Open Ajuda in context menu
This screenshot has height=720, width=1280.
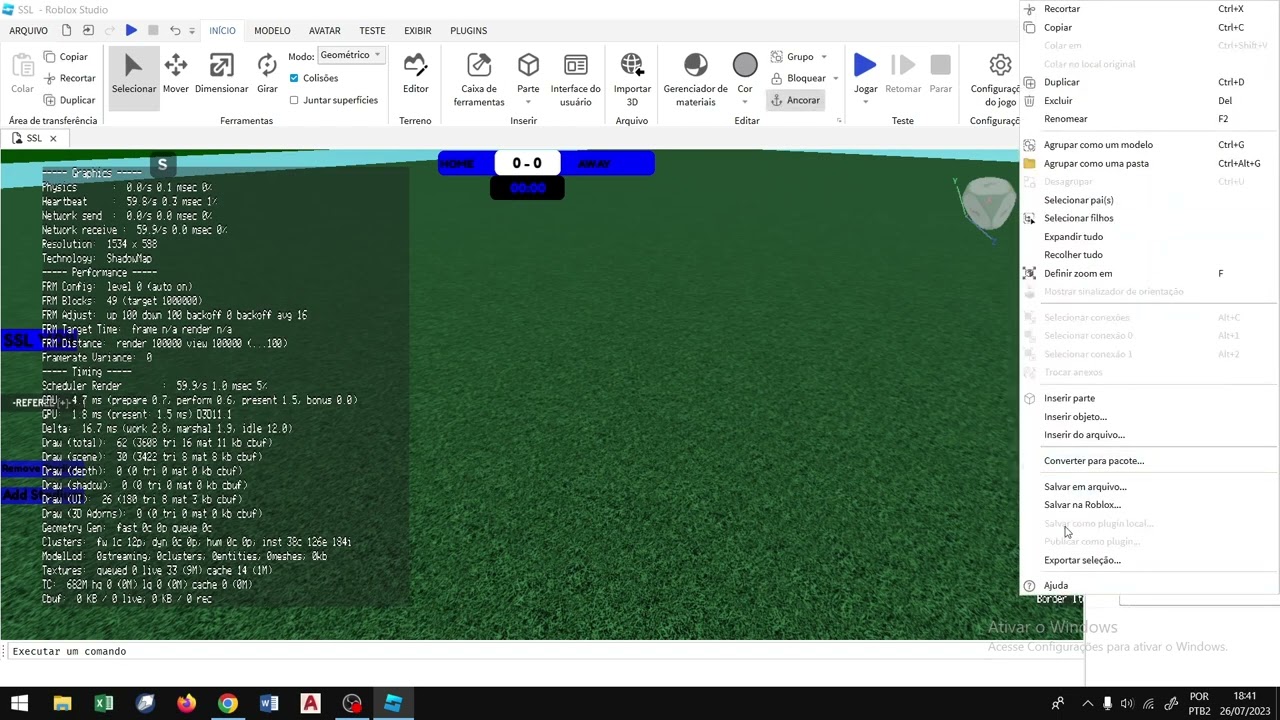(x=1150, y=586)
